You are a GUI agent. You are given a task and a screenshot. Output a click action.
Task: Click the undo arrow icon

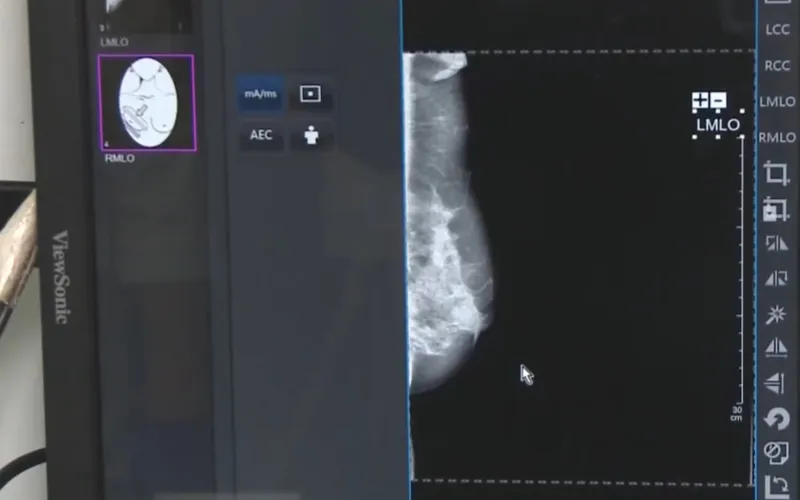coord(776,418)
